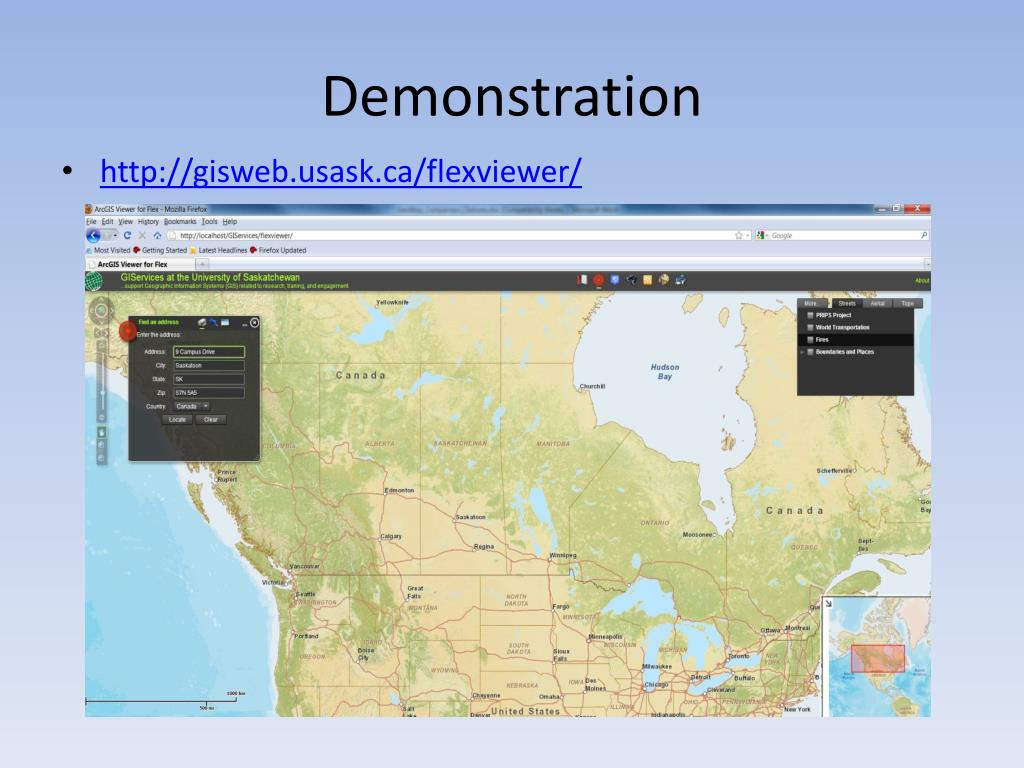Click the City input field
This screenshot has height=768, width=1024.
209,366
